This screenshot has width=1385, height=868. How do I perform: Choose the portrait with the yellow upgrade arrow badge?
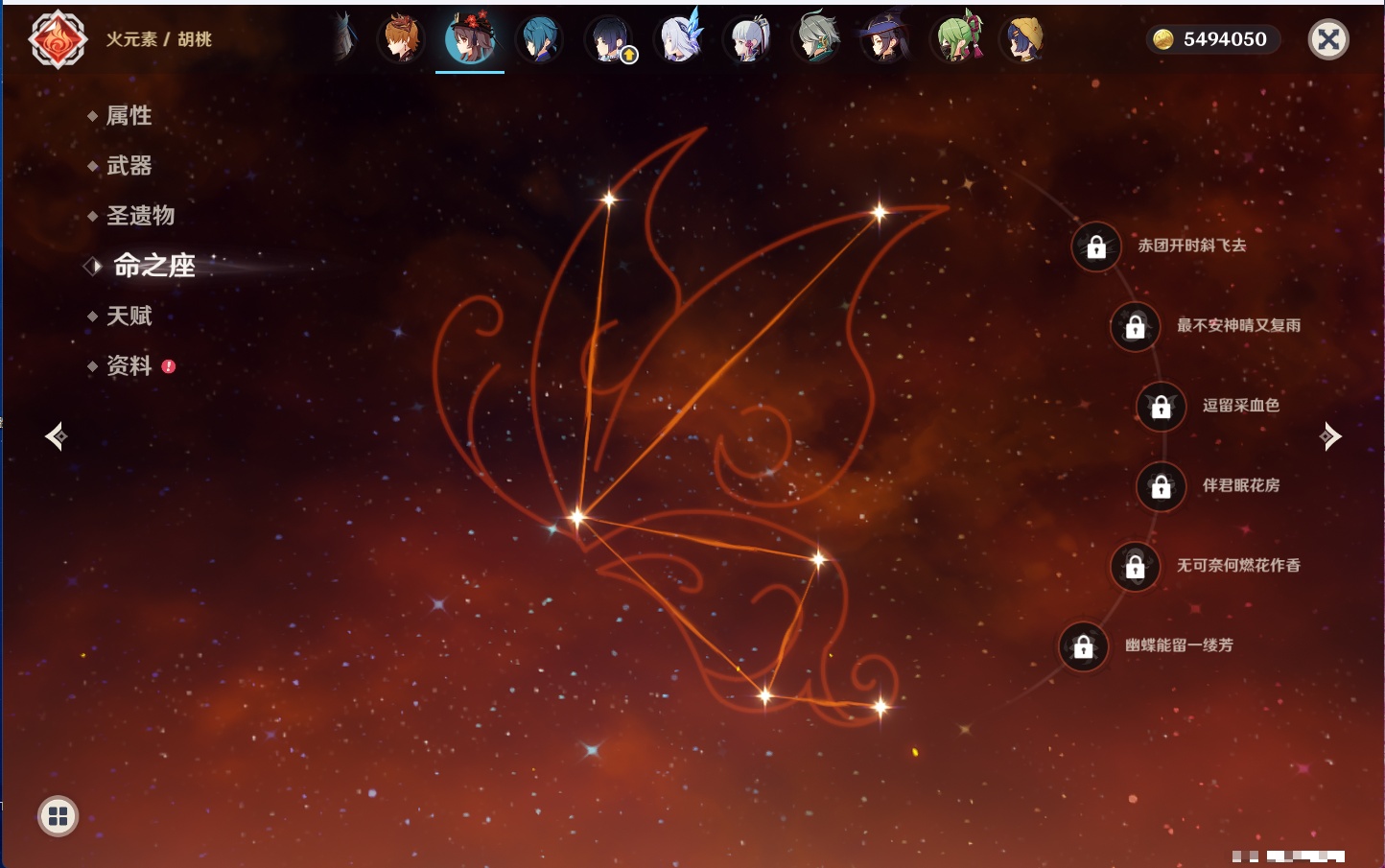pyautogui.click(x=610, y=39)
